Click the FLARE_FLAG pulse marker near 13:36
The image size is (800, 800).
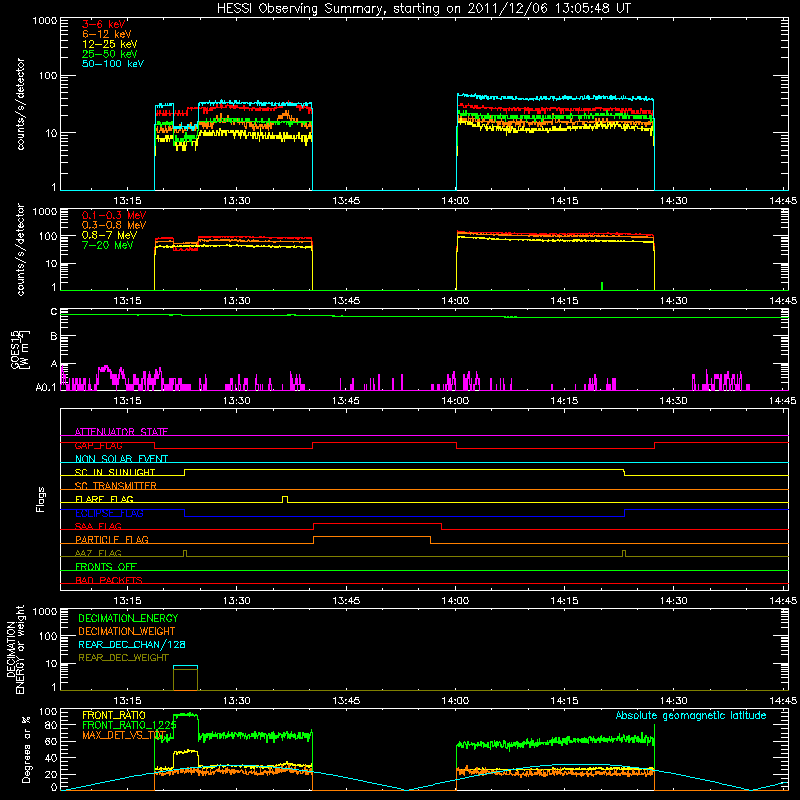[x=285, y=499]
